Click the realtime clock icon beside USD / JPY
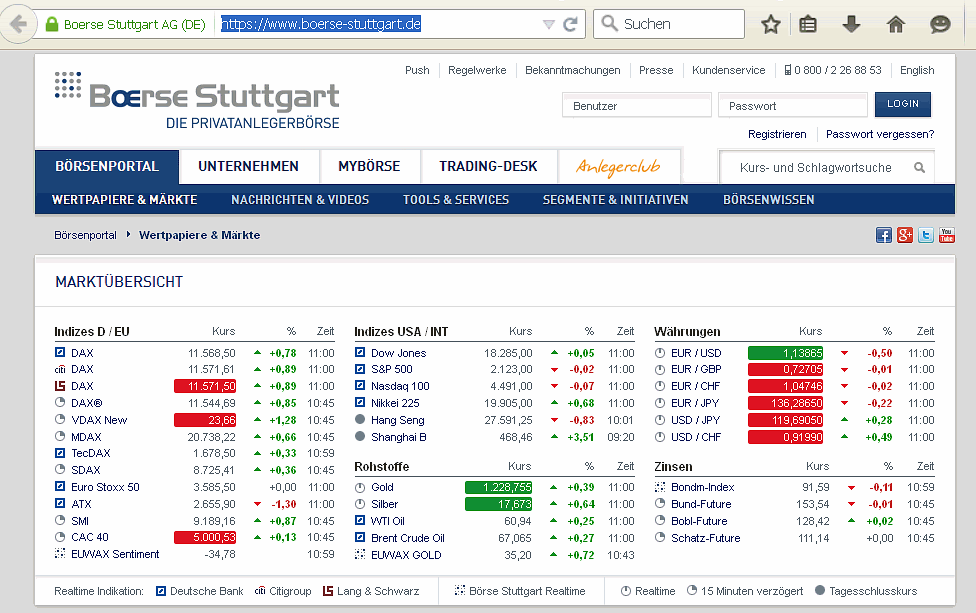This screenshot has width=976, height=613. click(x=660, y=420)
